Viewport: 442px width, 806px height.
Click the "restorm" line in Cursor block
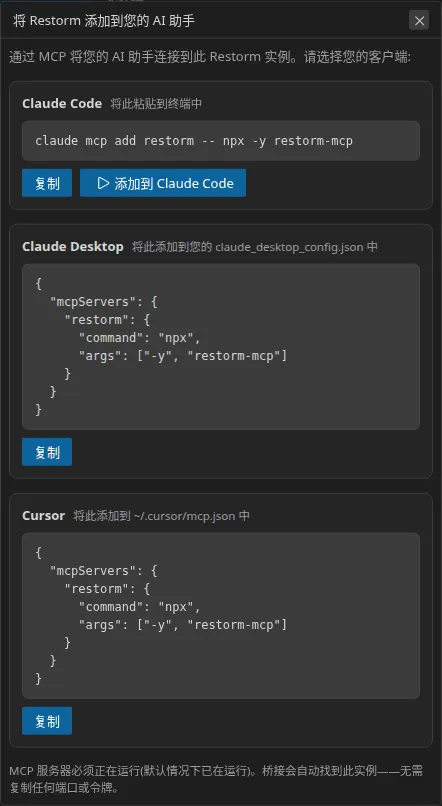point(107,589)
